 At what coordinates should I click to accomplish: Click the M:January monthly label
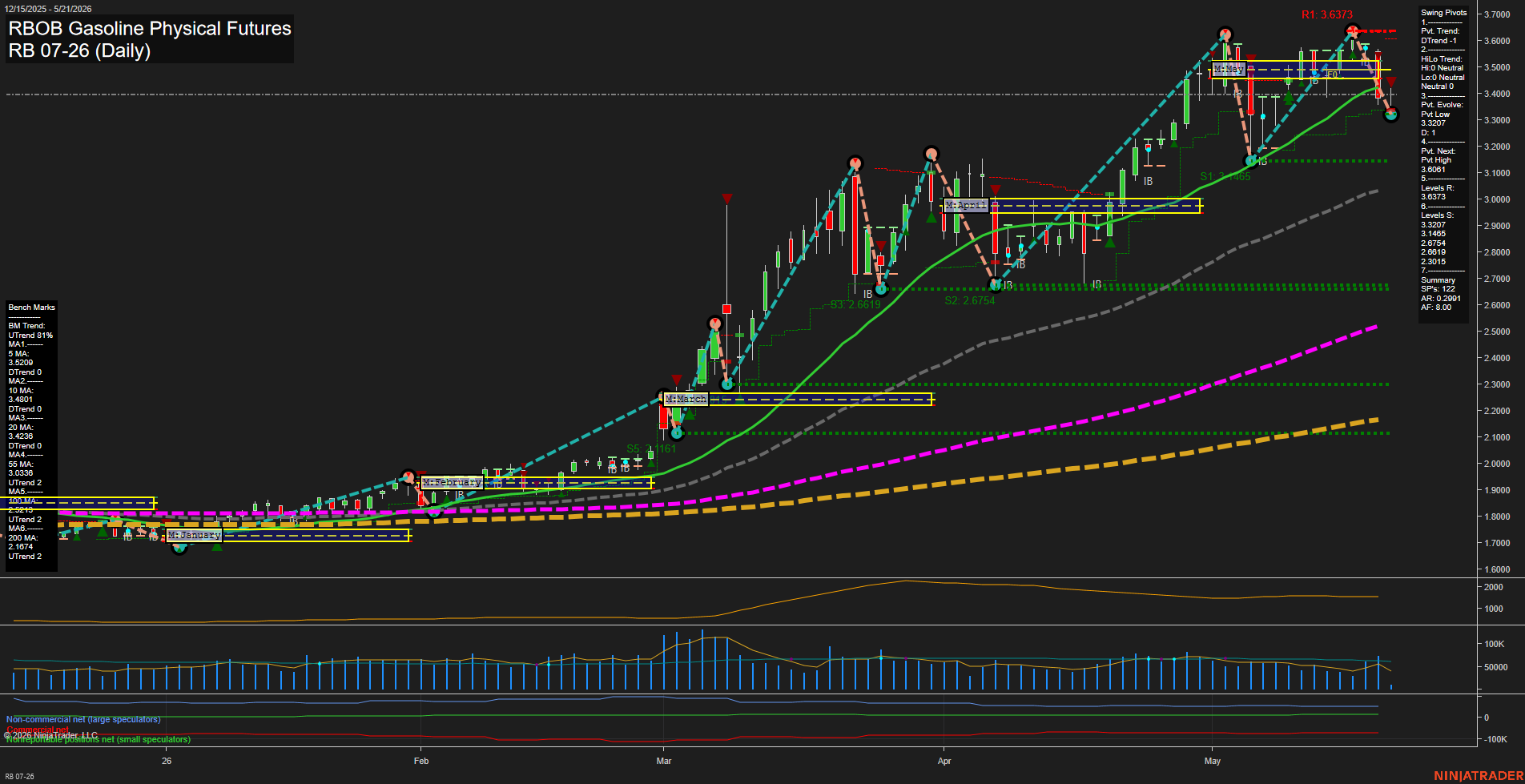[194, 535]
